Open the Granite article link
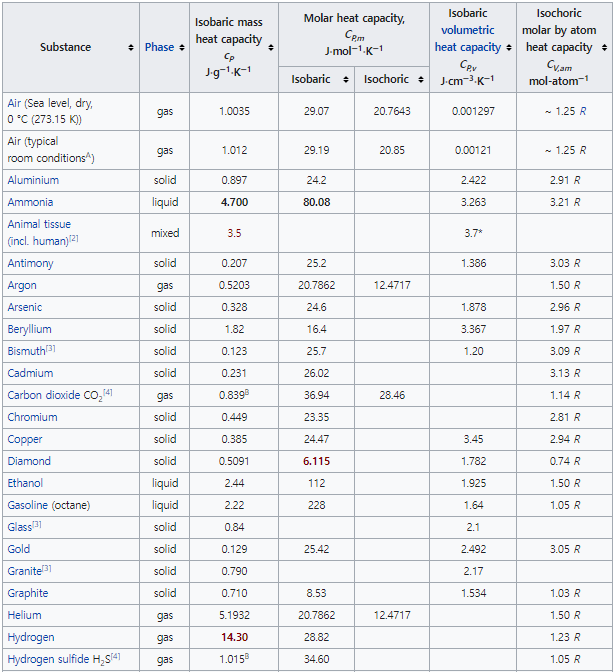 coord(24,571)
